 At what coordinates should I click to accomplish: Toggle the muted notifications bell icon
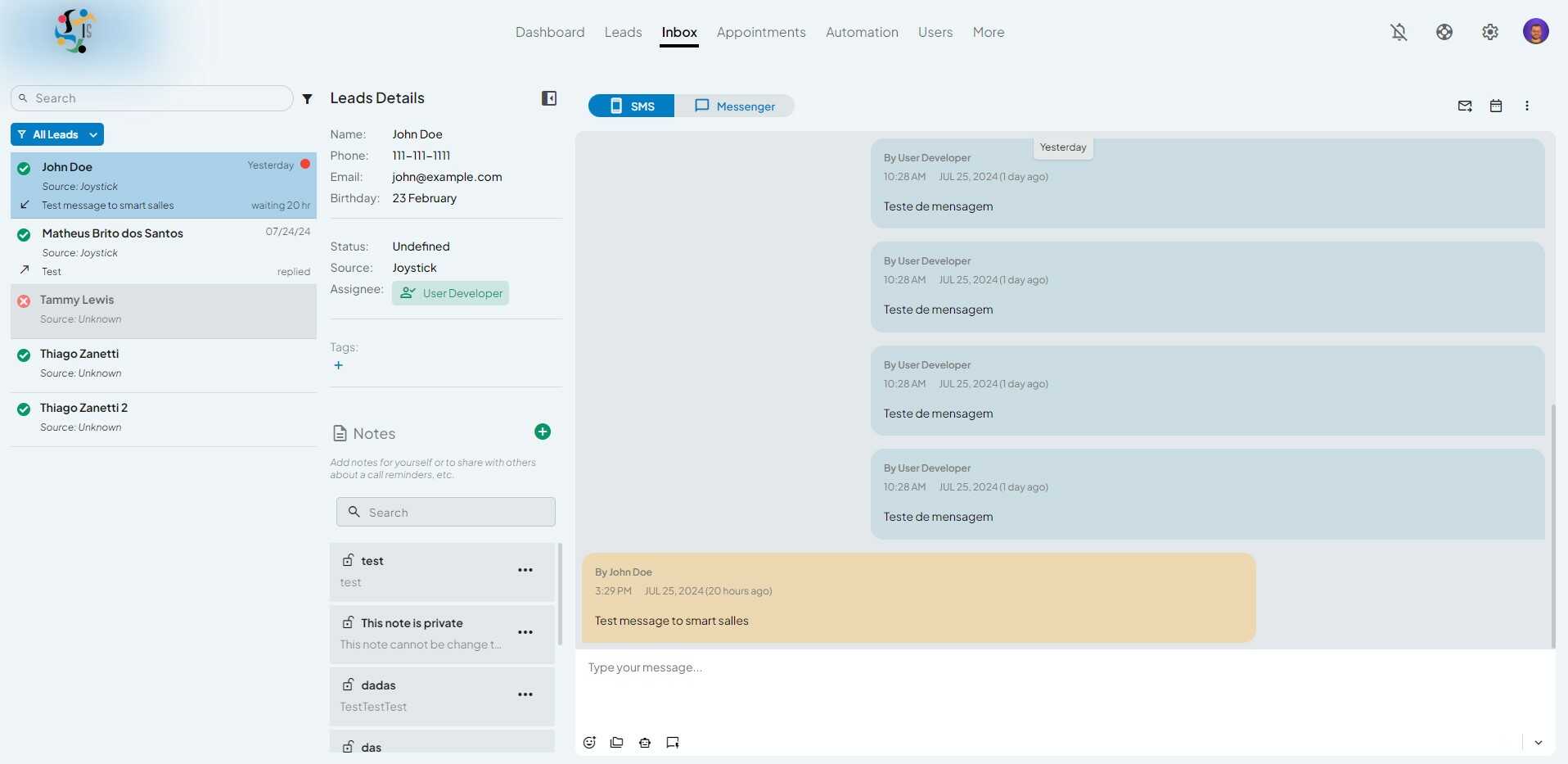pyautogui.click(x=1399, y=32)
